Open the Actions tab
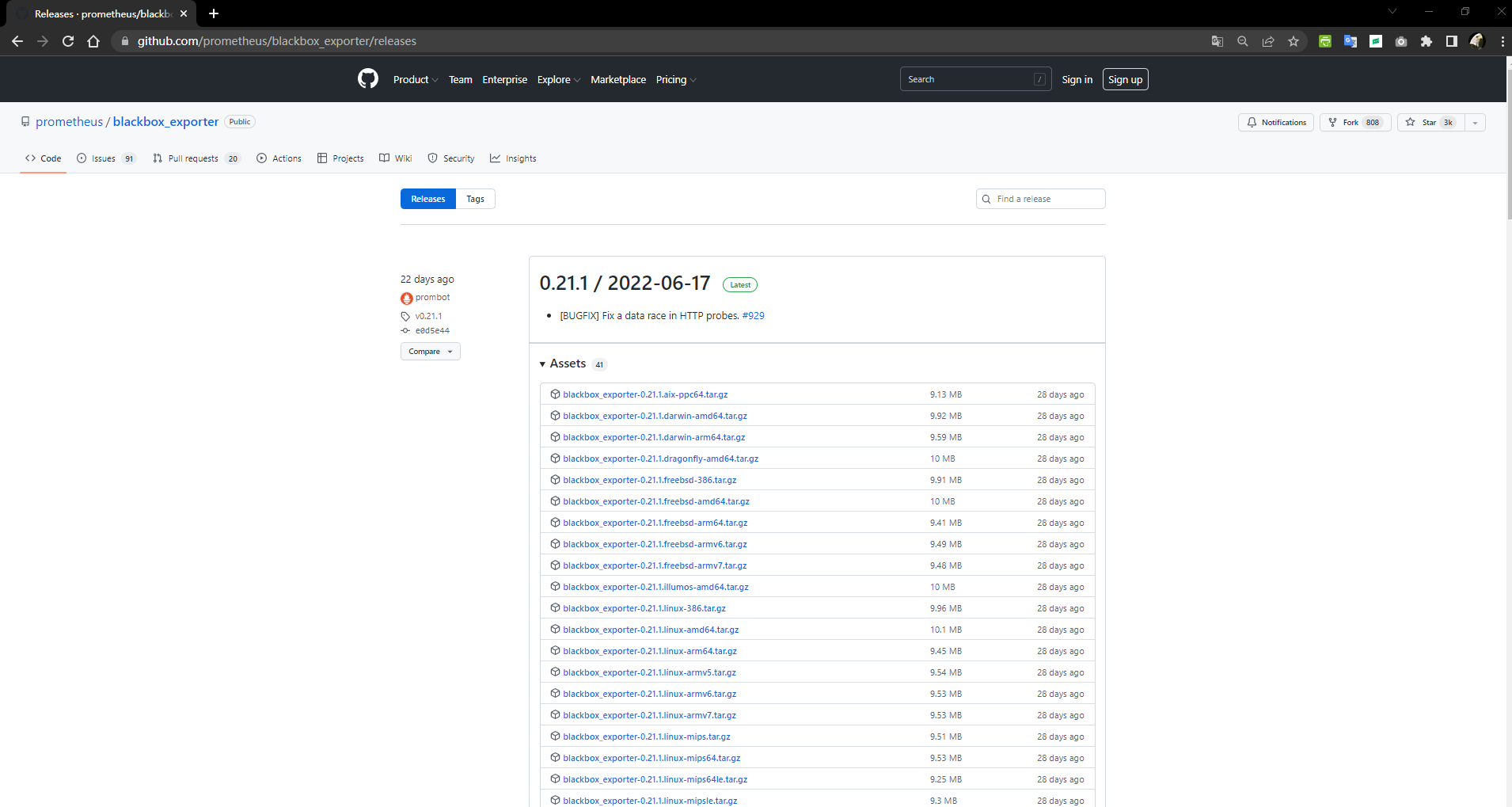 279,158
